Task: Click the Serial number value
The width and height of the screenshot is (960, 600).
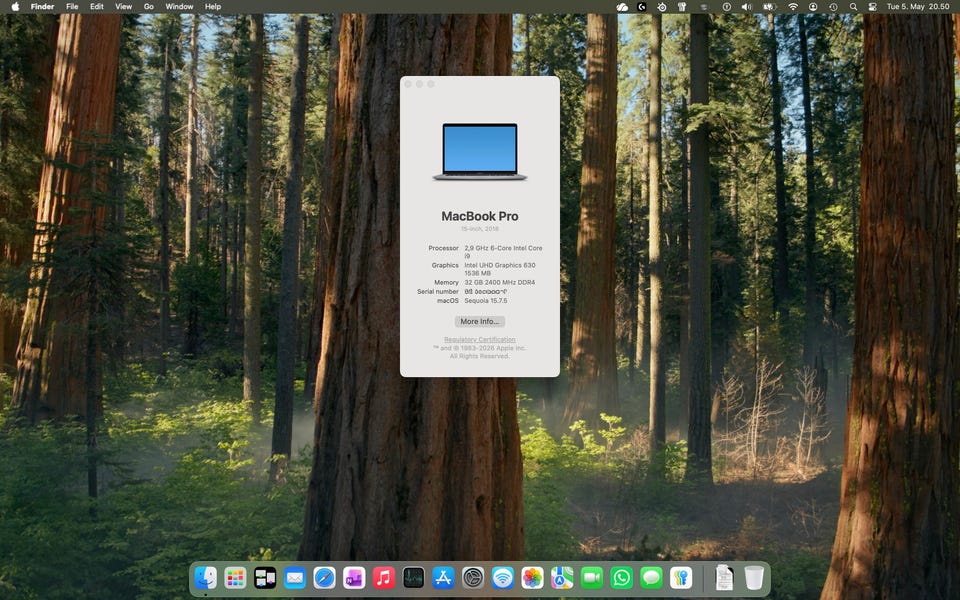Action: (x=486, y=292)
